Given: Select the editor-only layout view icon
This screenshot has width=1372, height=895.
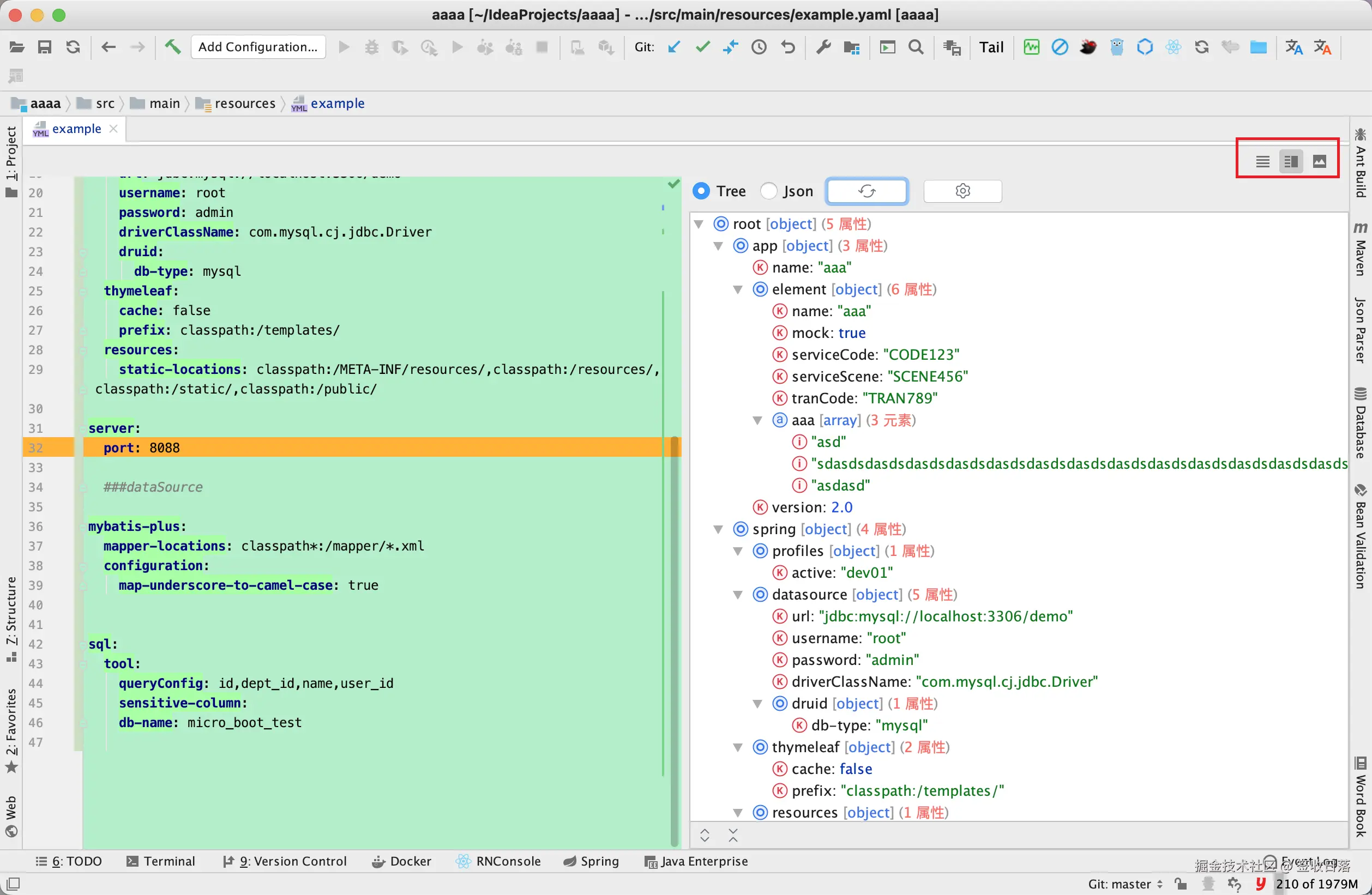Looking at the screenshot, I should pyautogui.click(x=1262, y=161).
